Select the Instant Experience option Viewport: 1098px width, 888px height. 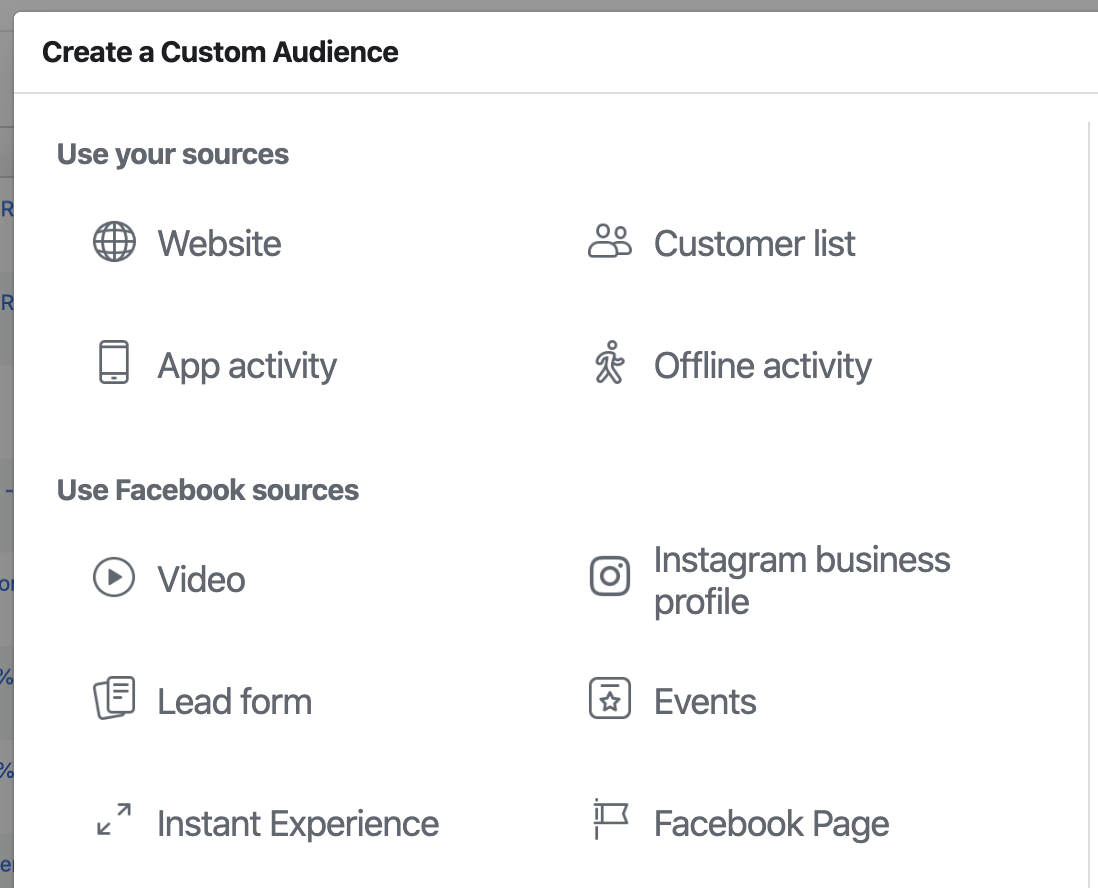(x=298, y=824)
